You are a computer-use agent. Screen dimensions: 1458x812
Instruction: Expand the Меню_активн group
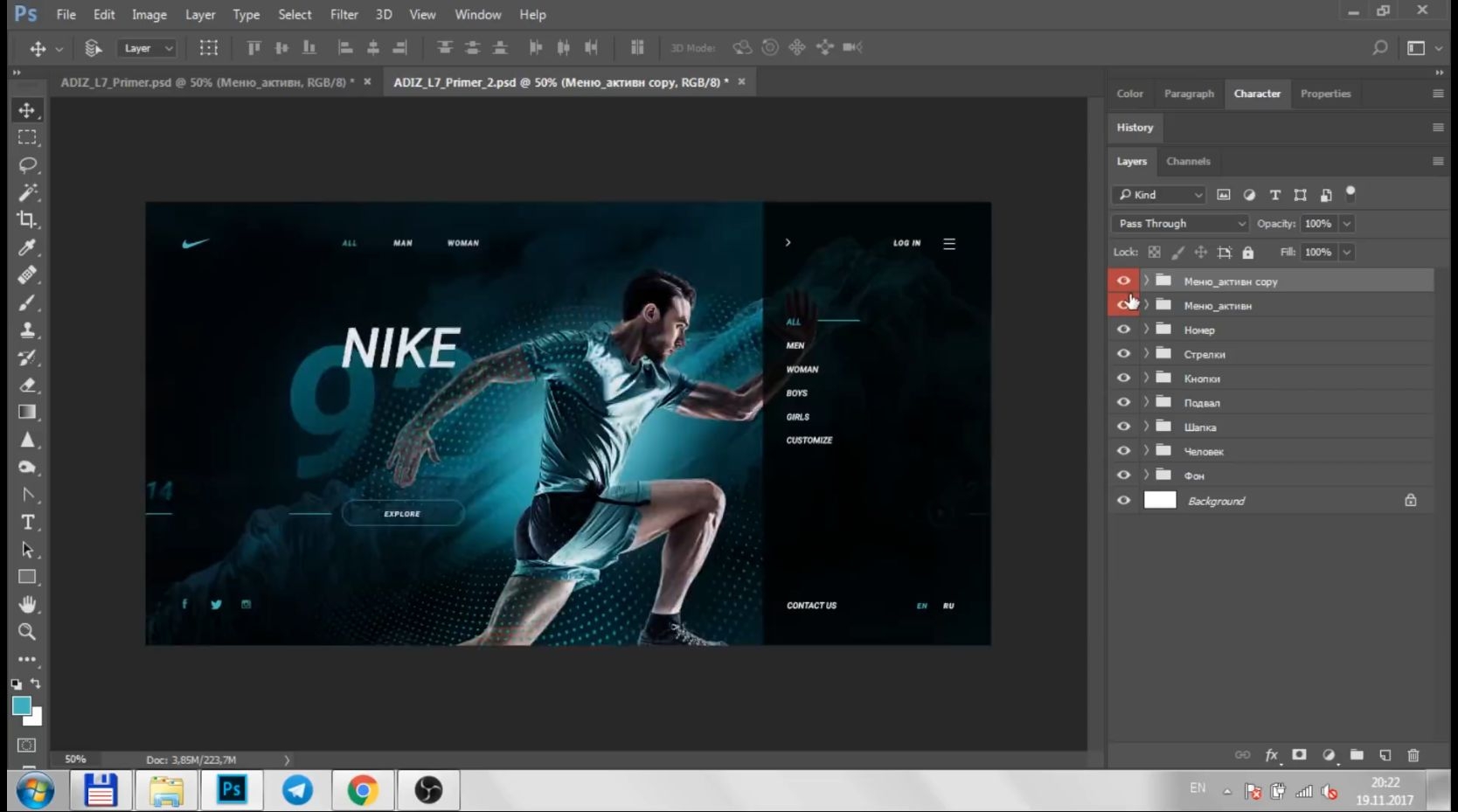point(1146,305)
